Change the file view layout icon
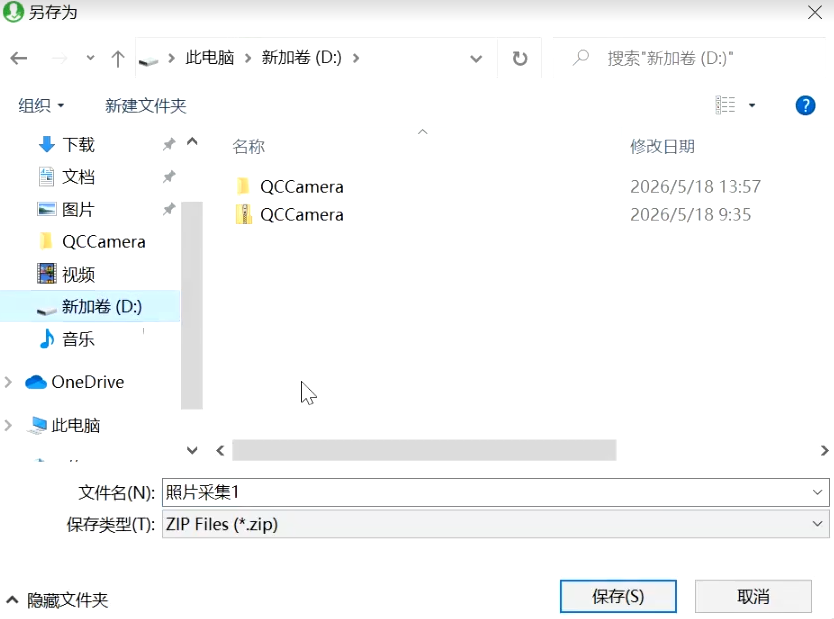Viewport: 834px width, 619px height. [x=725, y=105]
